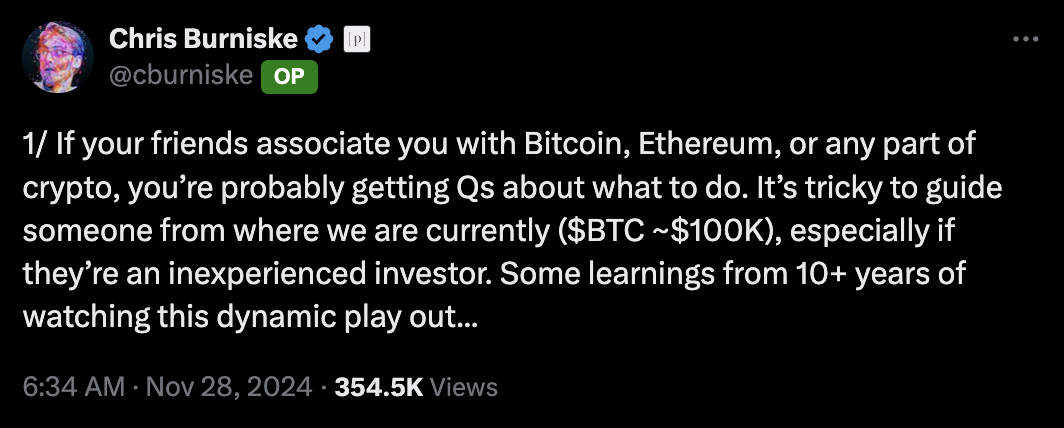Open the three-dot more options menu
This screenshot has height=428, width=1064.
pyautogui.click(x=1025, y=39)
